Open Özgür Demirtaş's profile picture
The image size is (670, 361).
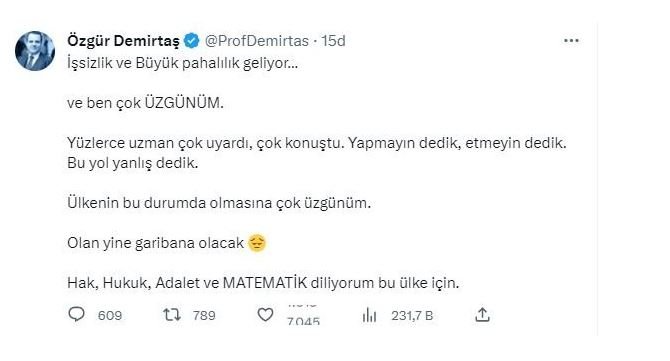tap(35, 50)
